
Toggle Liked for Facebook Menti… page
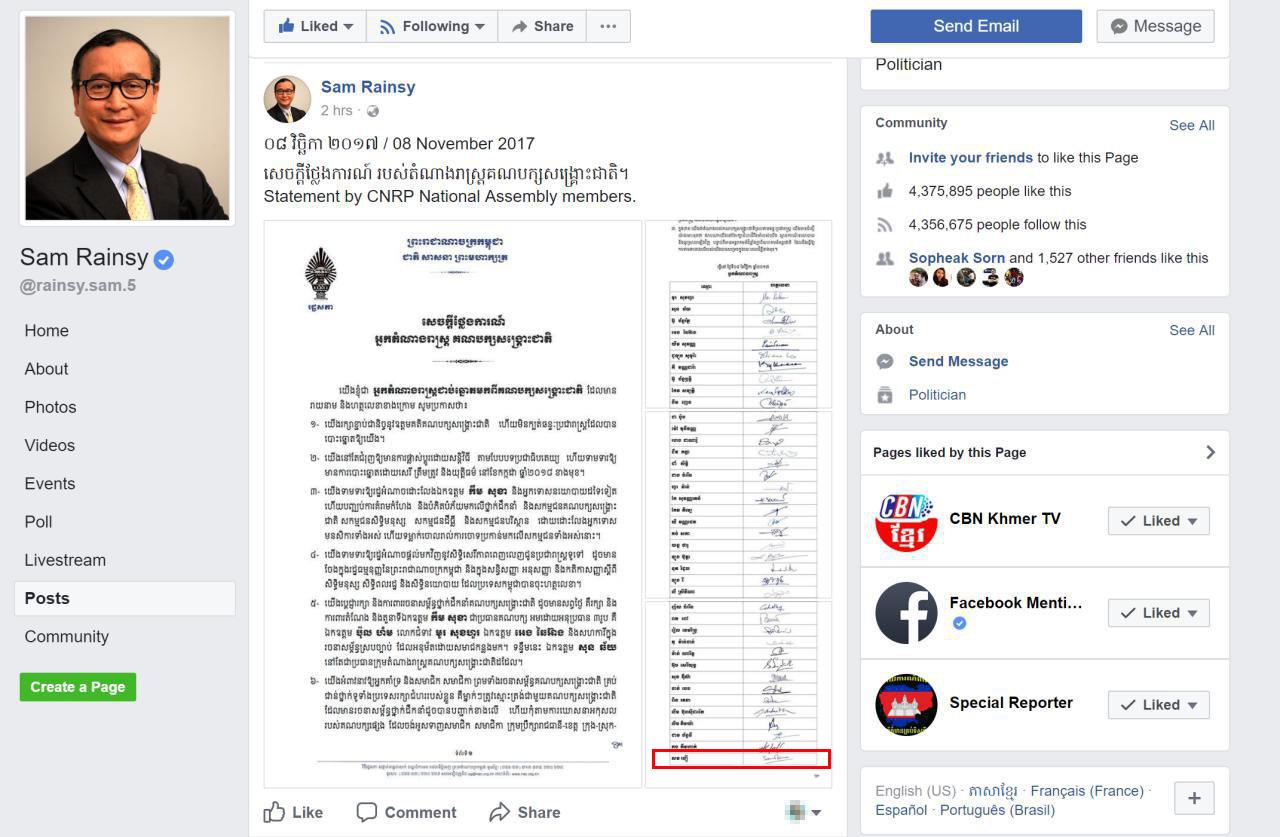(1159, 613)
